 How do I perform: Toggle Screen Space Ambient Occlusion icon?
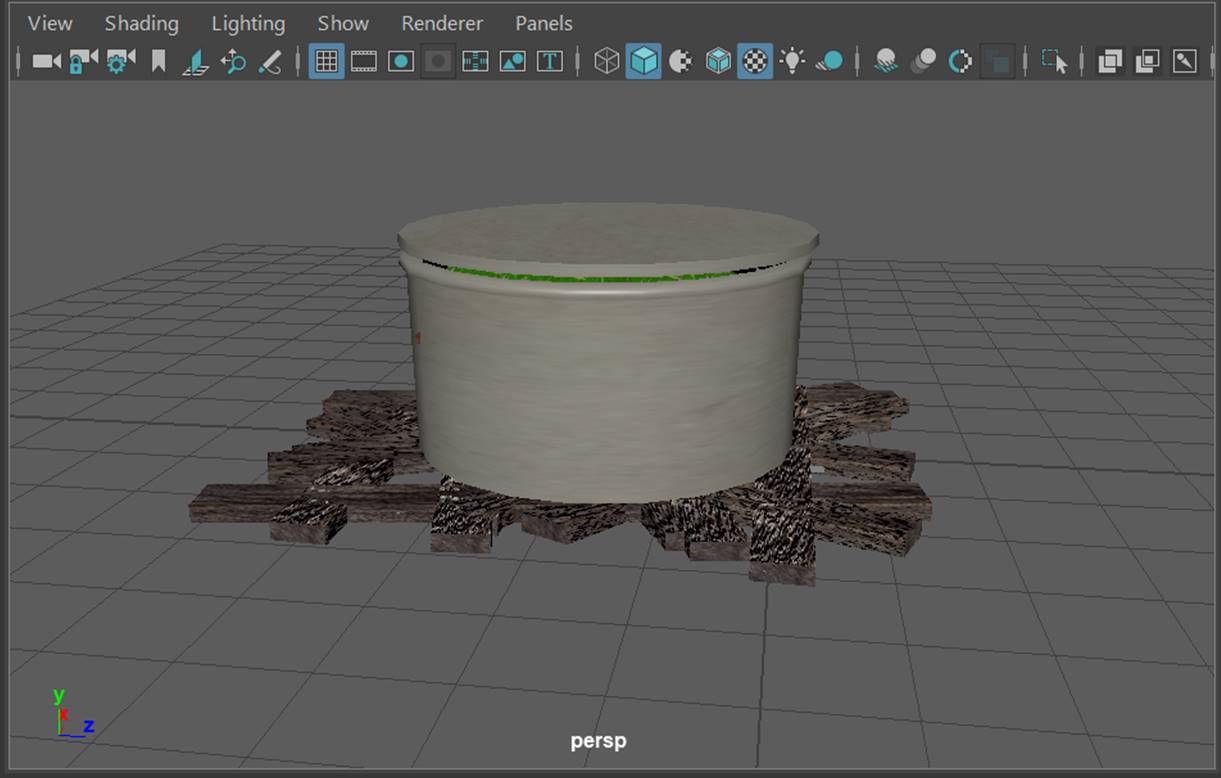pyautogui.click(x=885, y=61)
